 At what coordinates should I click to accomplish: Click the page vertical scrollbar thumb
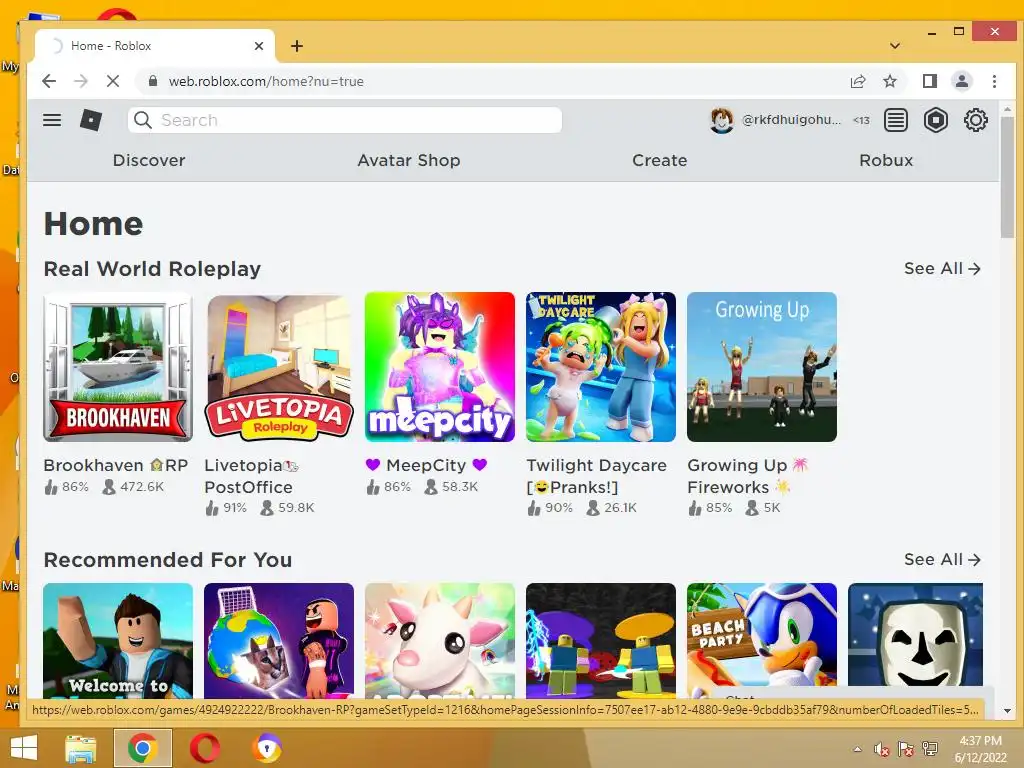coord(1007,178)
